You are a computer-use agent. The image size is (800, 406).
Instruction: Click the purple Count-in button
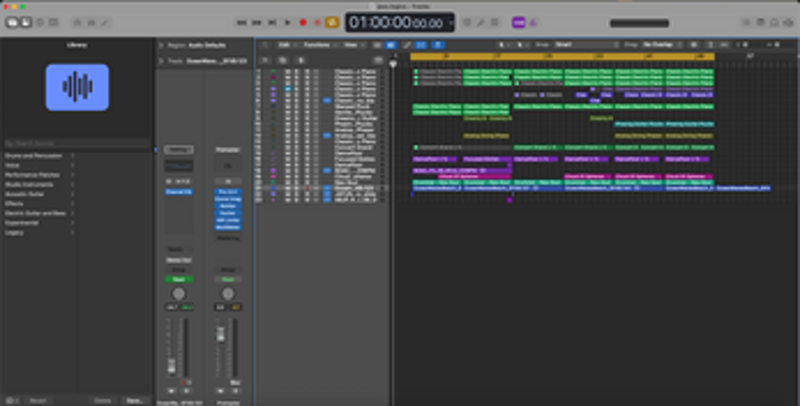[518, 22]
